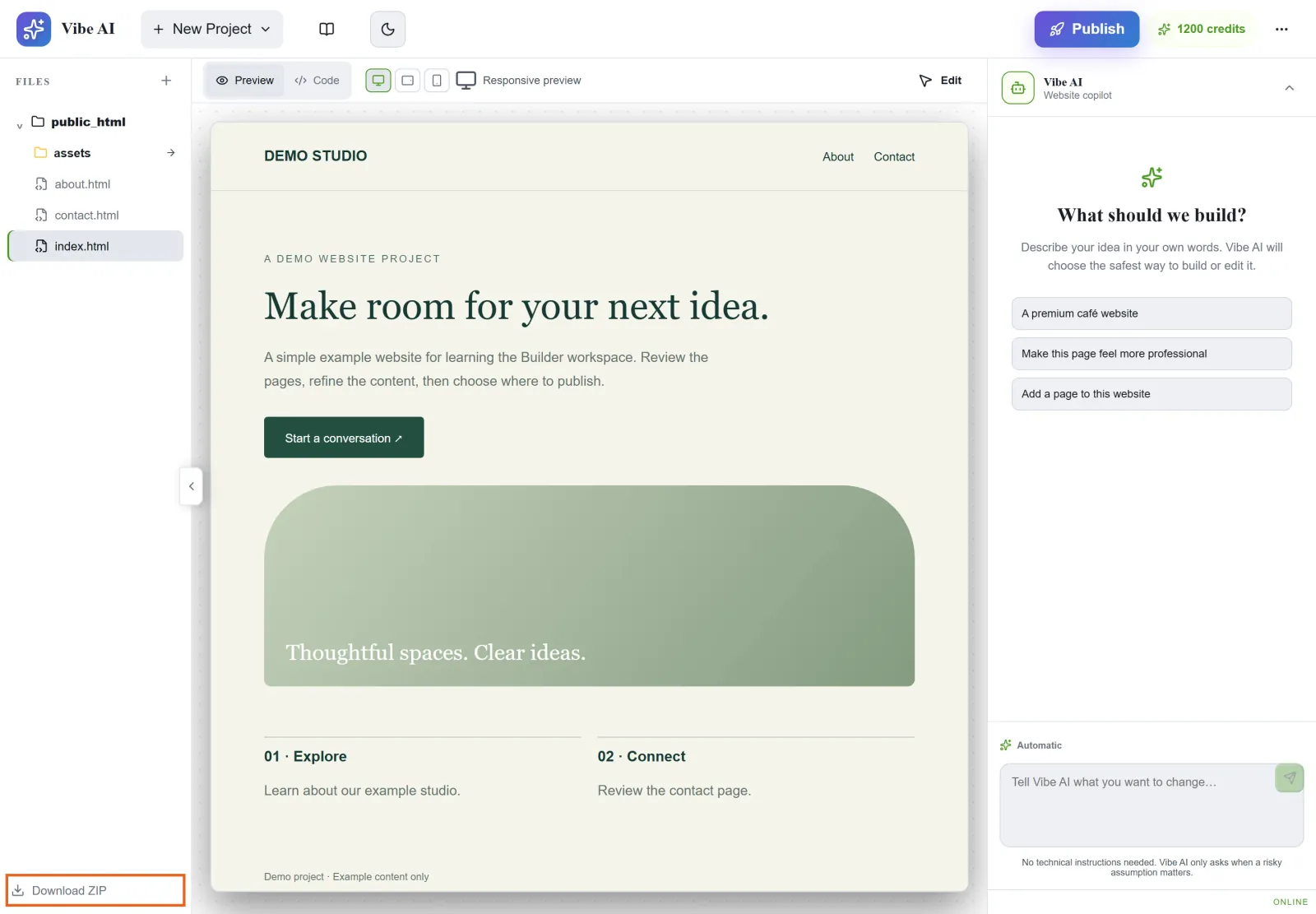Viewport: 1316px width, 914px height.
Task: Click the large sparkle icon above heading
Action: [1151, 177]
